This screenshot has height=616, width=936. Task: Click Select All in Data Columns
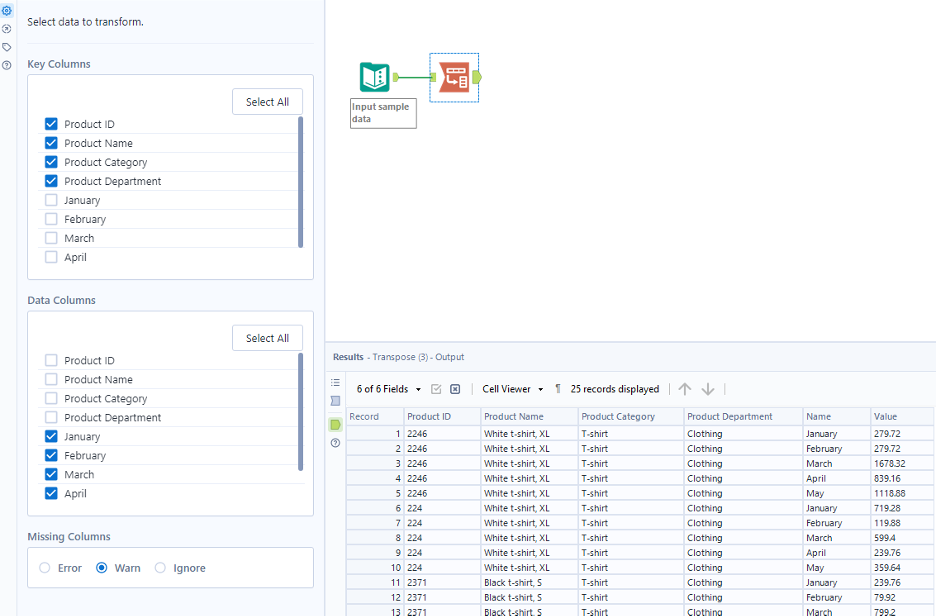click(x=267, y=338)
